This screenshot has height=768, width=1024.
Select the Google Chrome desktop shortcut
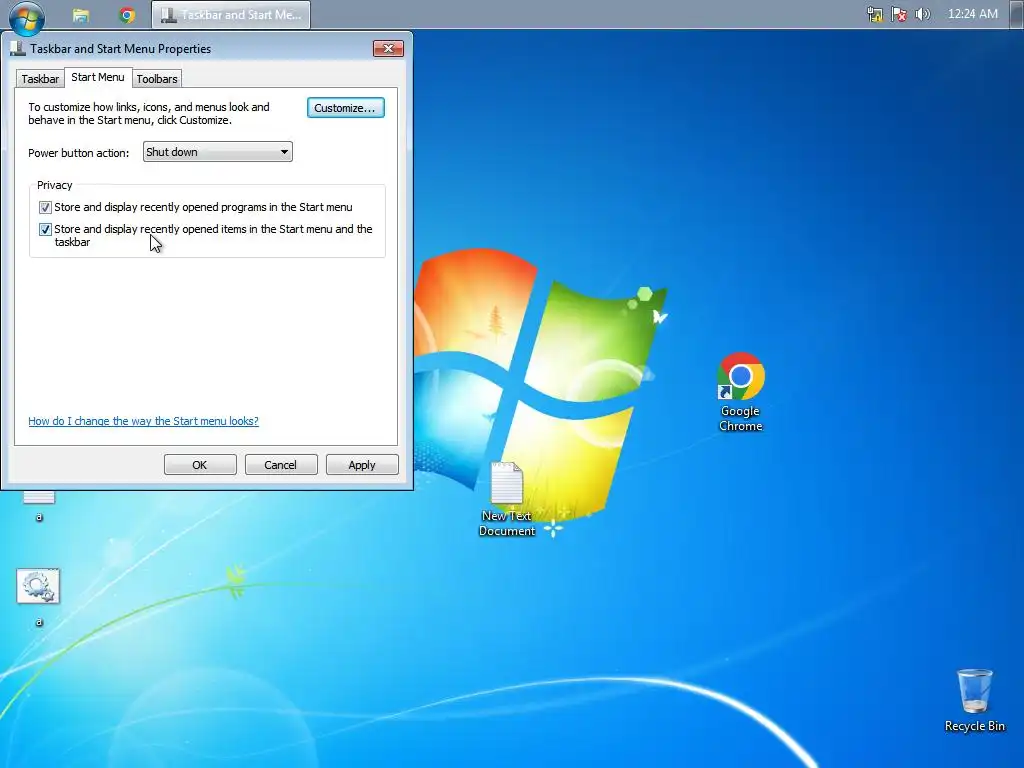741,392
